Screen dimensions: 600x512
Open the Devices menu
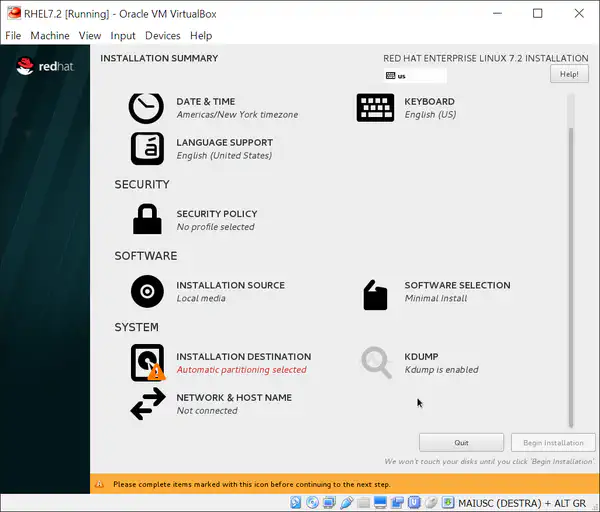coord(162,35)
